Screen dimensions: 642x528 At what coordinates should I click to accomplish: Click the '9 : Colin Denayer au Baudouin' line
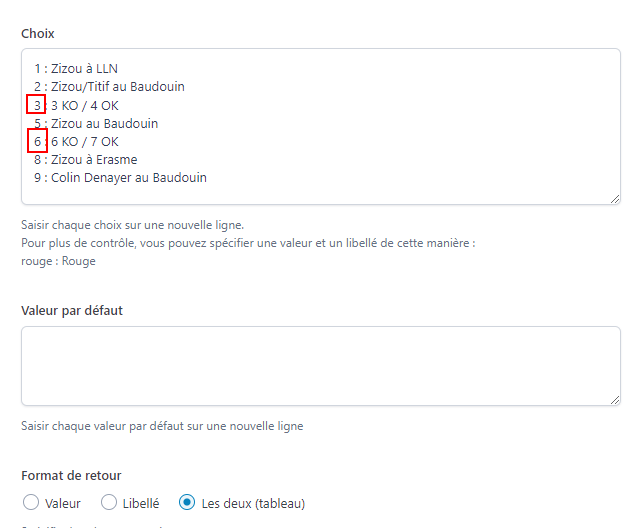point(120,177)
